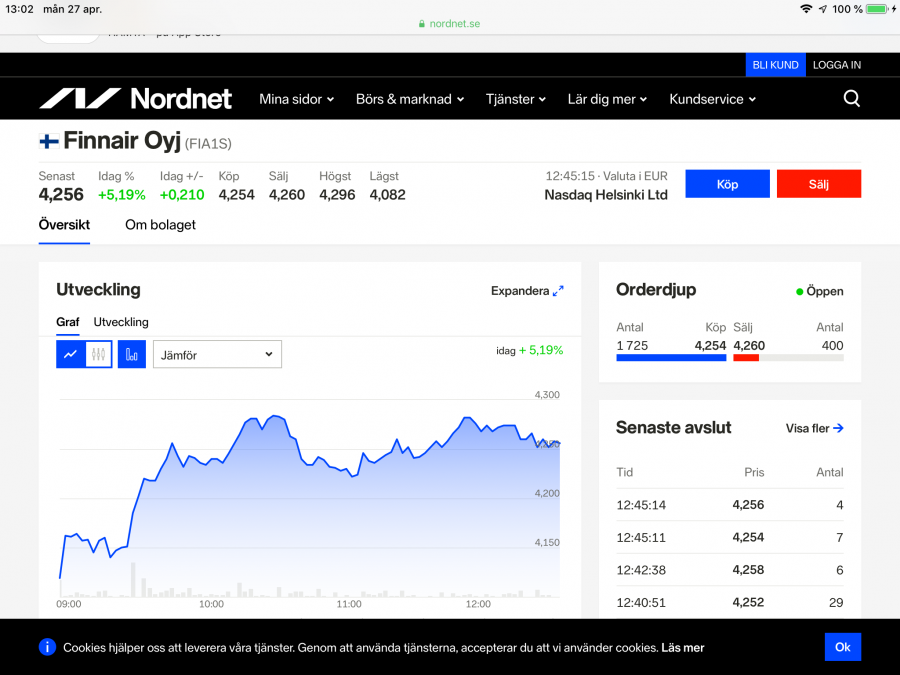This screenshot has height=675, width=900.
Task: Click the Nordnet logo
Action: 135,99
